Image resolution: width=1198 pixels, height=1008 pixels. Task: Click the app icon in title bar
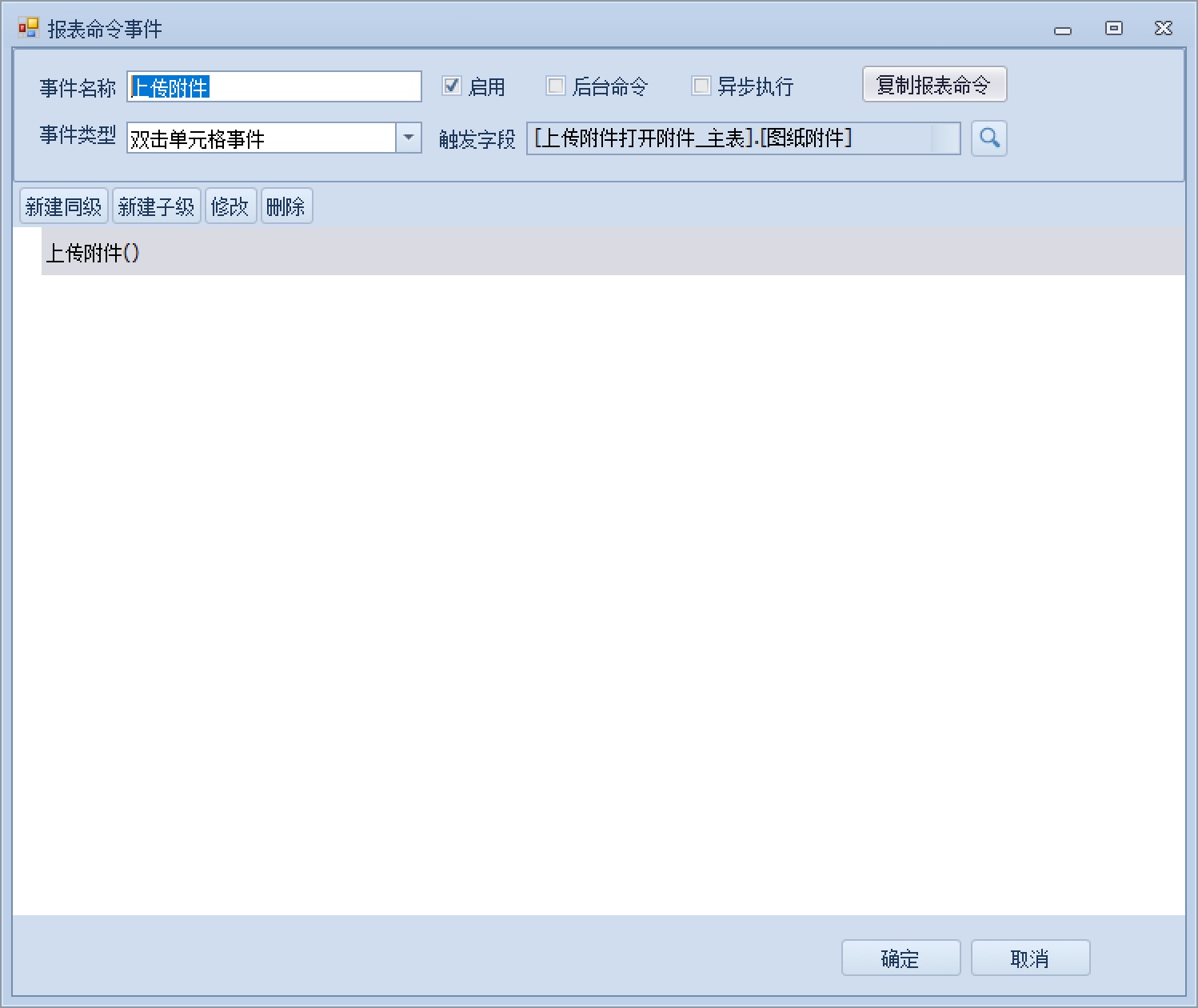click(x=29, y=29)
